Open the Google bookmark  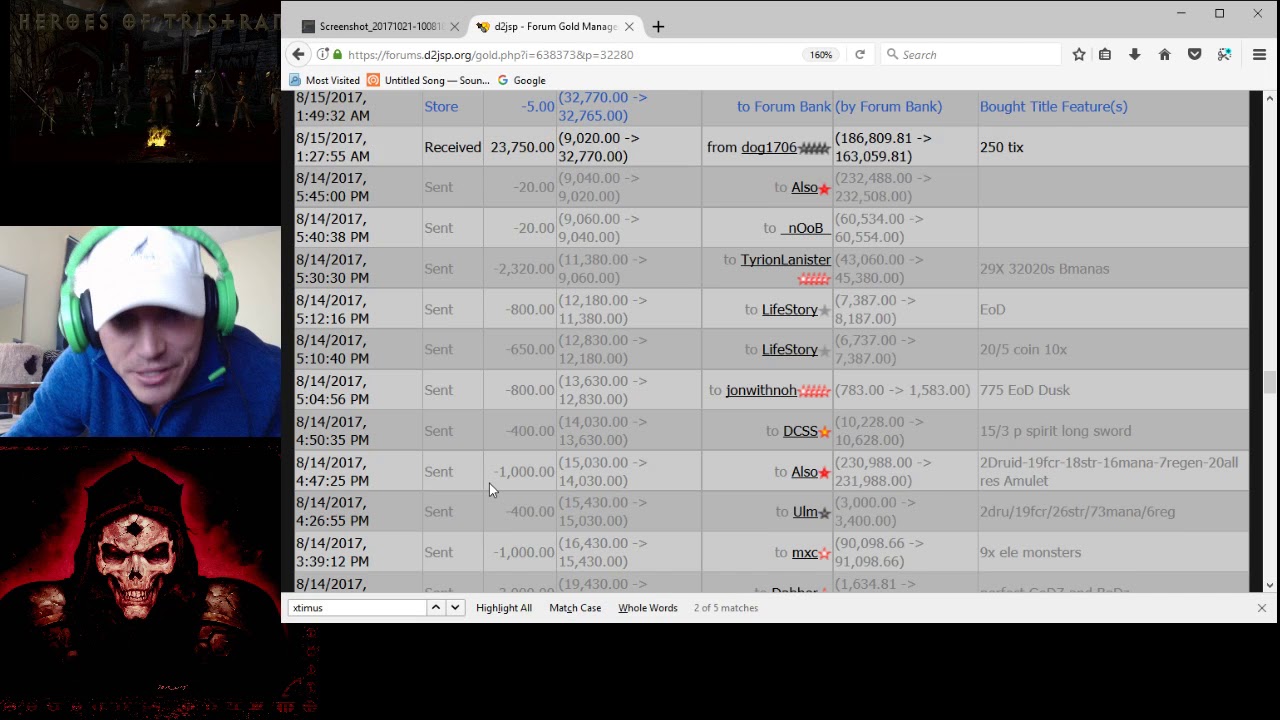click(521, 80)
